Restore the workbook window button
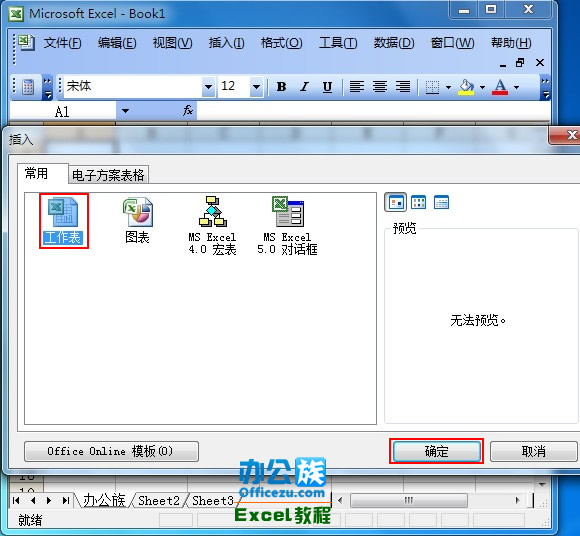Viewport: 580px width, 536px height. click(520, 63)
